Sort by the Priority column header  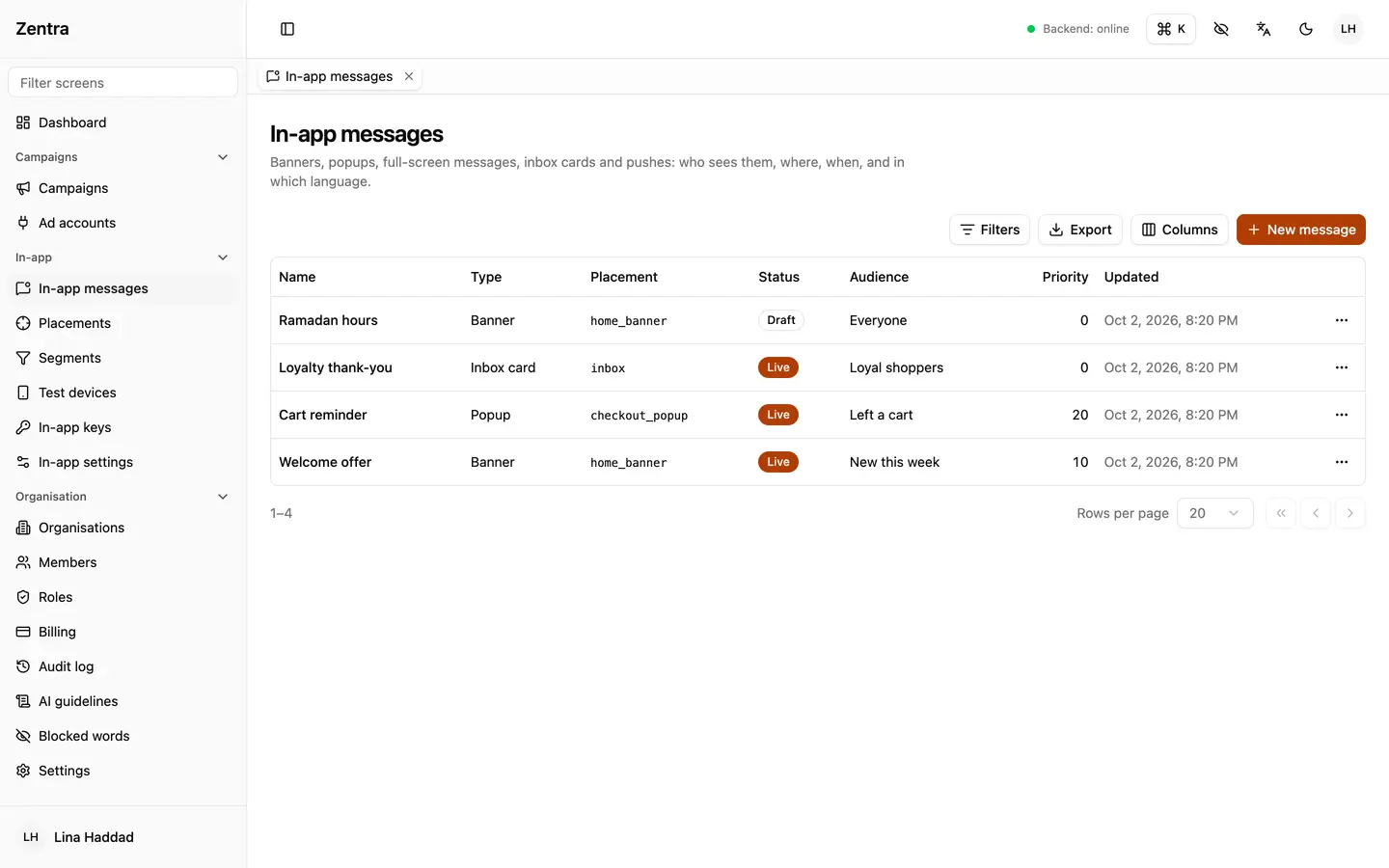click(1065, 277)
